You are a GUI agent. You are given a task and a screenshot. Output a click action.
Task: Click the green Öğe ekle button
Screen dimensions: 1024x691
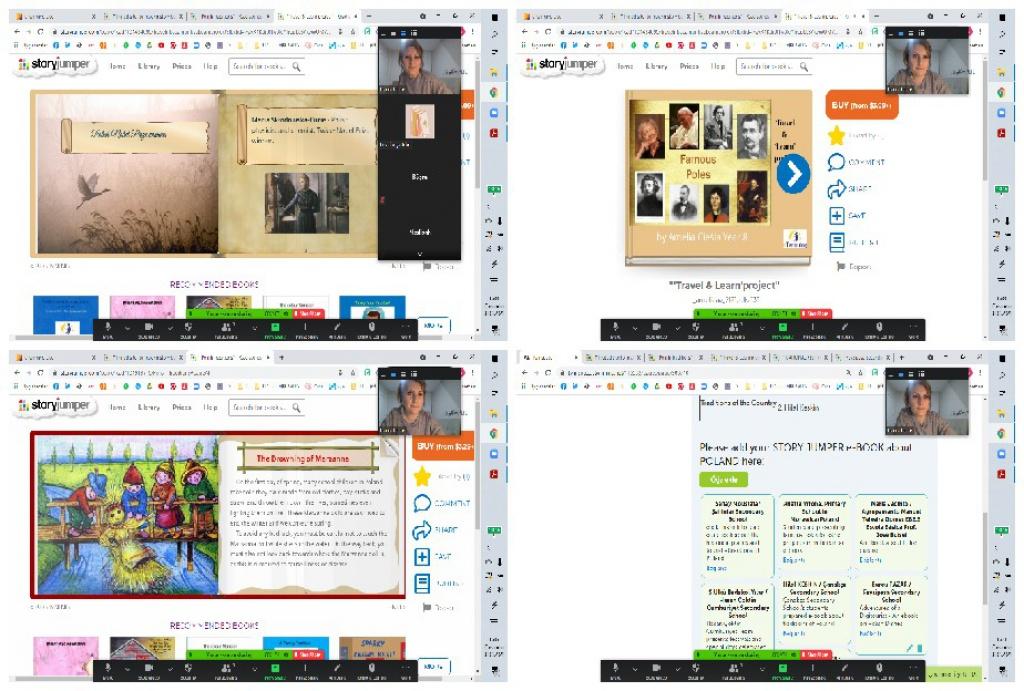[x=724, y=479]
